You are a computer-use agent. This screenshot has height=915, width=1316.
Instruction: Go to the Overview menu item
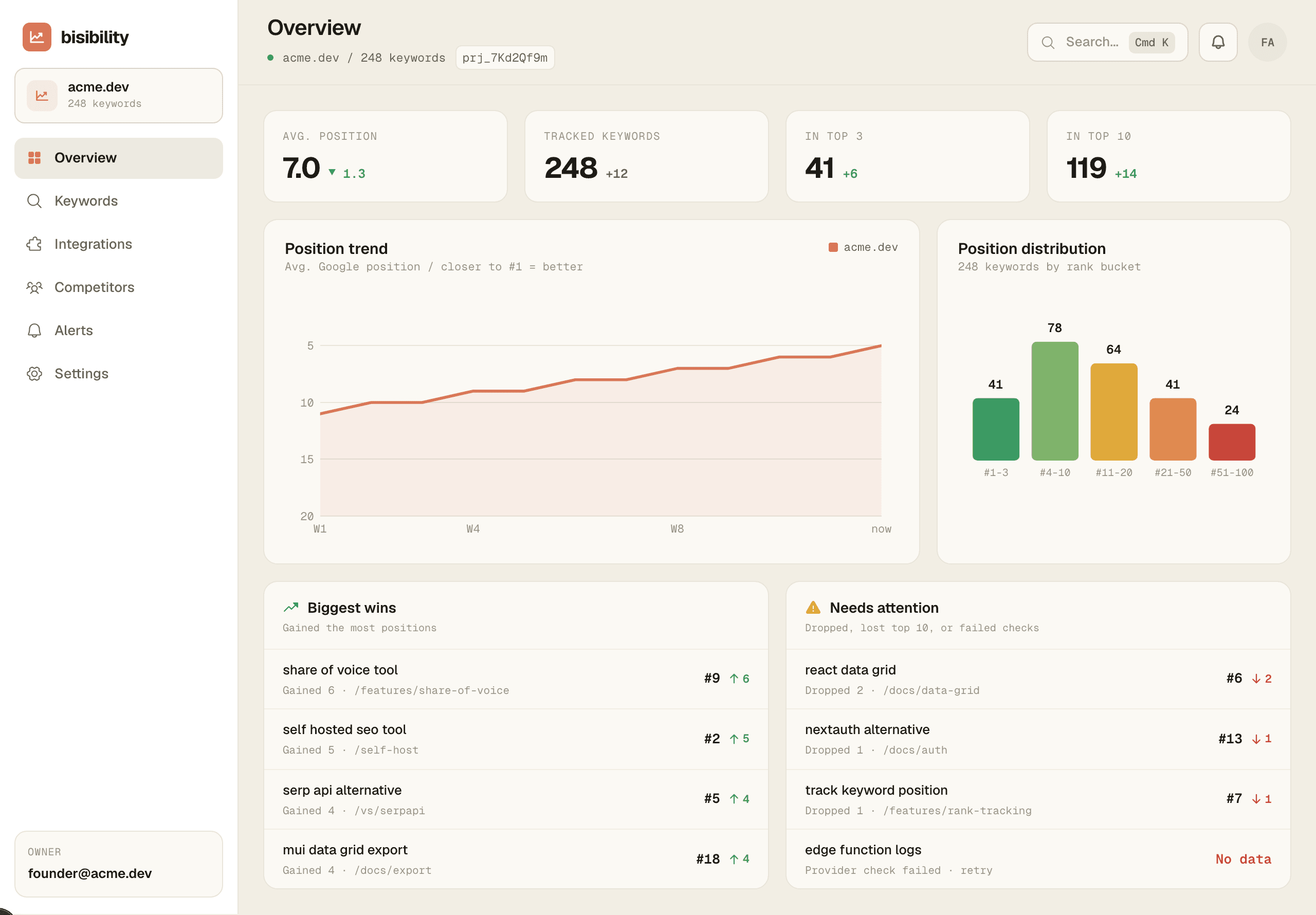(119, 158)
